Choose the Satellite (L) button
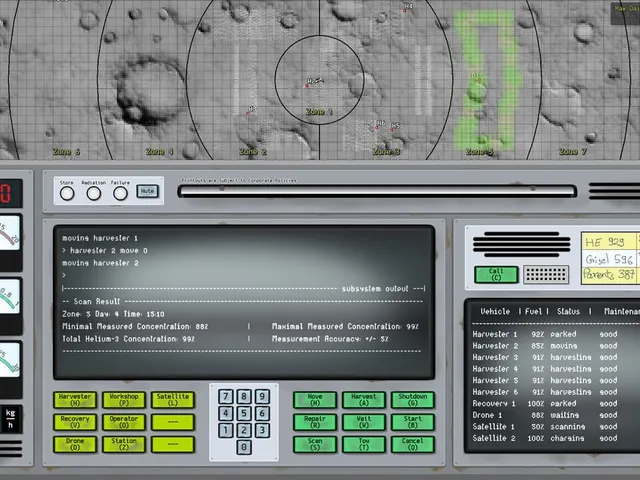The width and height of the screenshot is (640, 480). click(173, 400)
